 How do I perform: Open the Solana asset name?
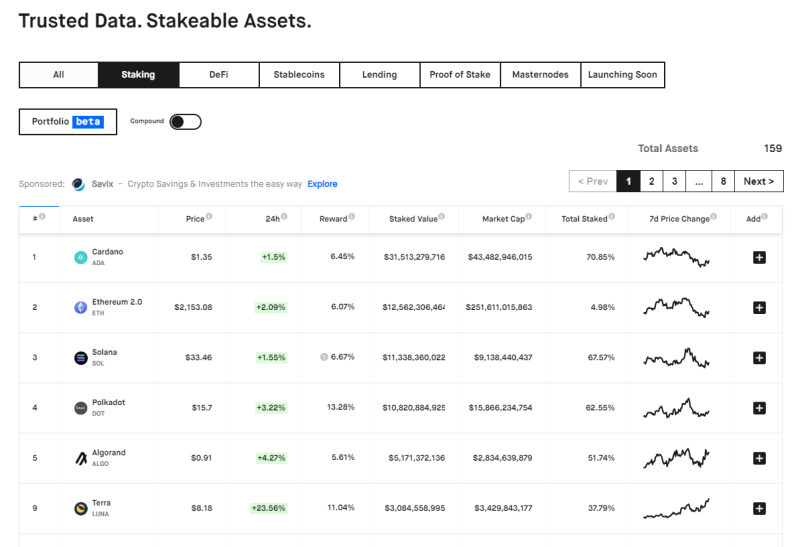[104, 352]
